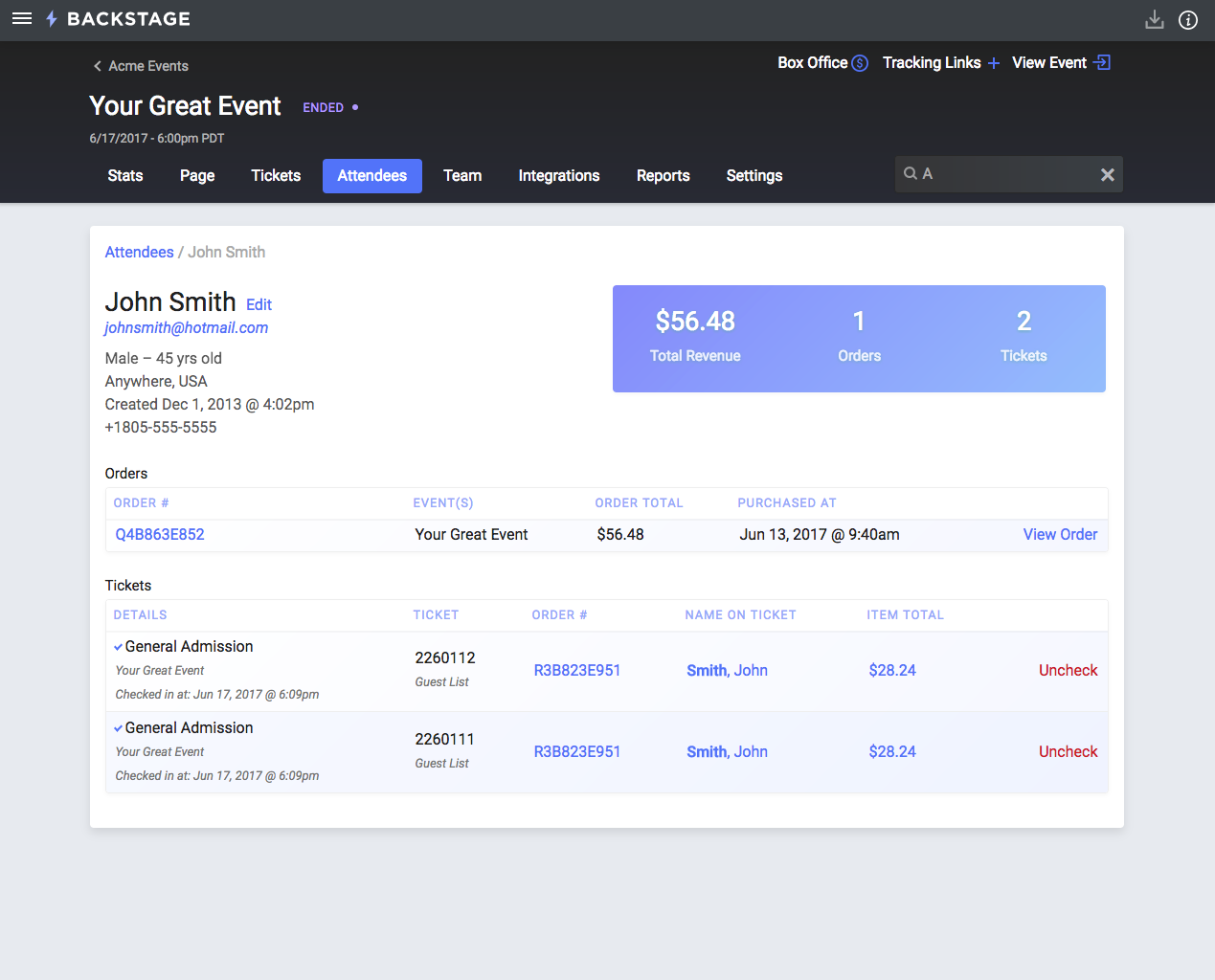Switch to the Page tab
The image size is (1215, 980).
pos(197,176)
